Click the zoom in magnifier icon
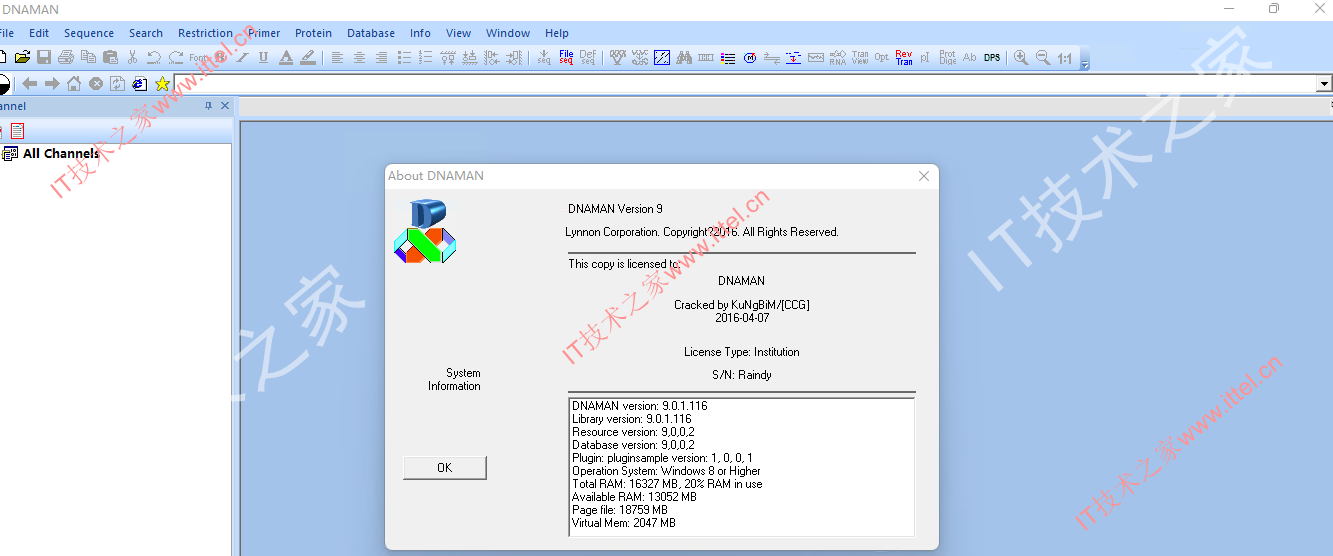 click(x=1021, y=58)
